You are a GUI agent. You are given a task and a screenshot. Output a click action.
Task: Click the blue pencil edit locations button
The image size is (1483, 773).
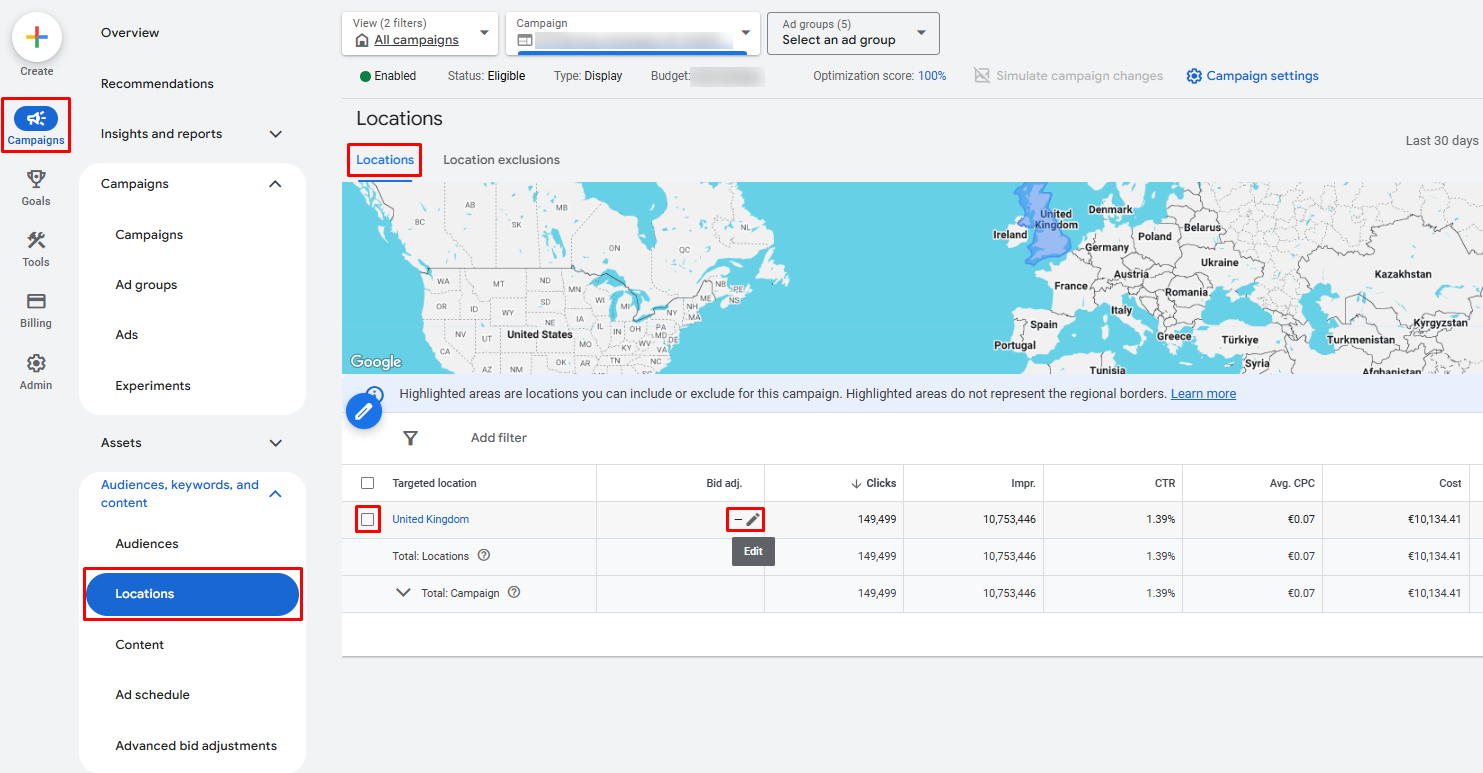click(x=364, y=411)
